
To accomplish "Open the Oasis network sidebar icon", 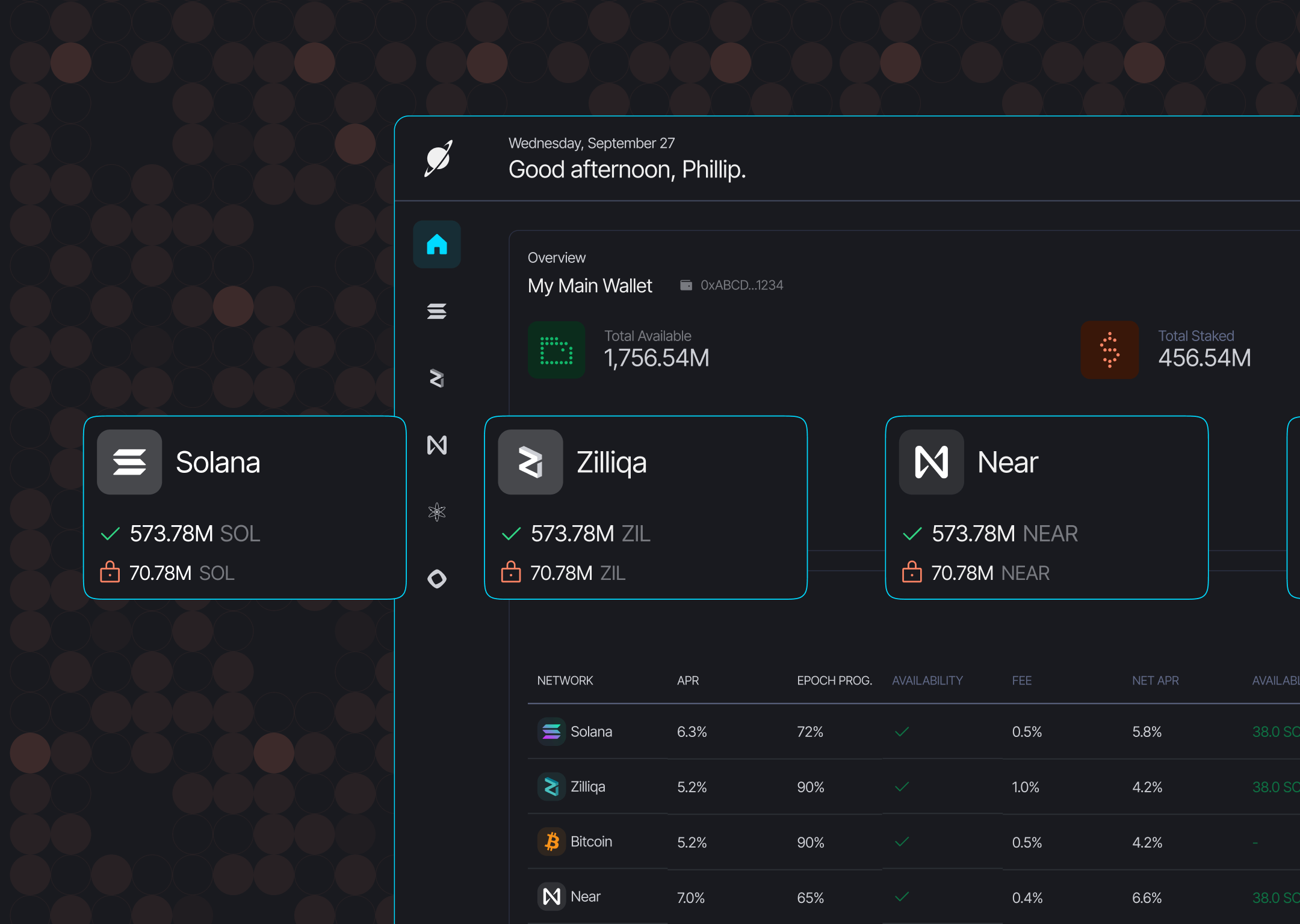I will (x=436, y=579).
